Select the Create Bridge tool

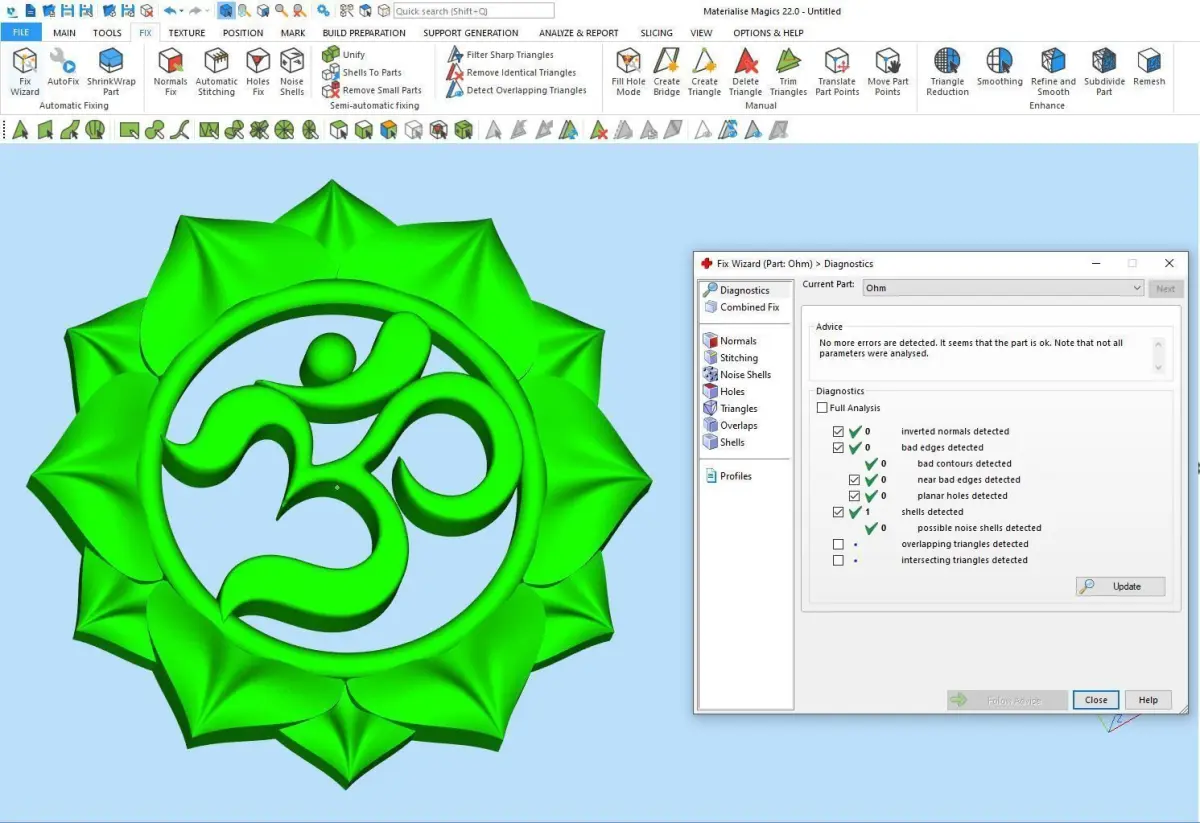667,71
